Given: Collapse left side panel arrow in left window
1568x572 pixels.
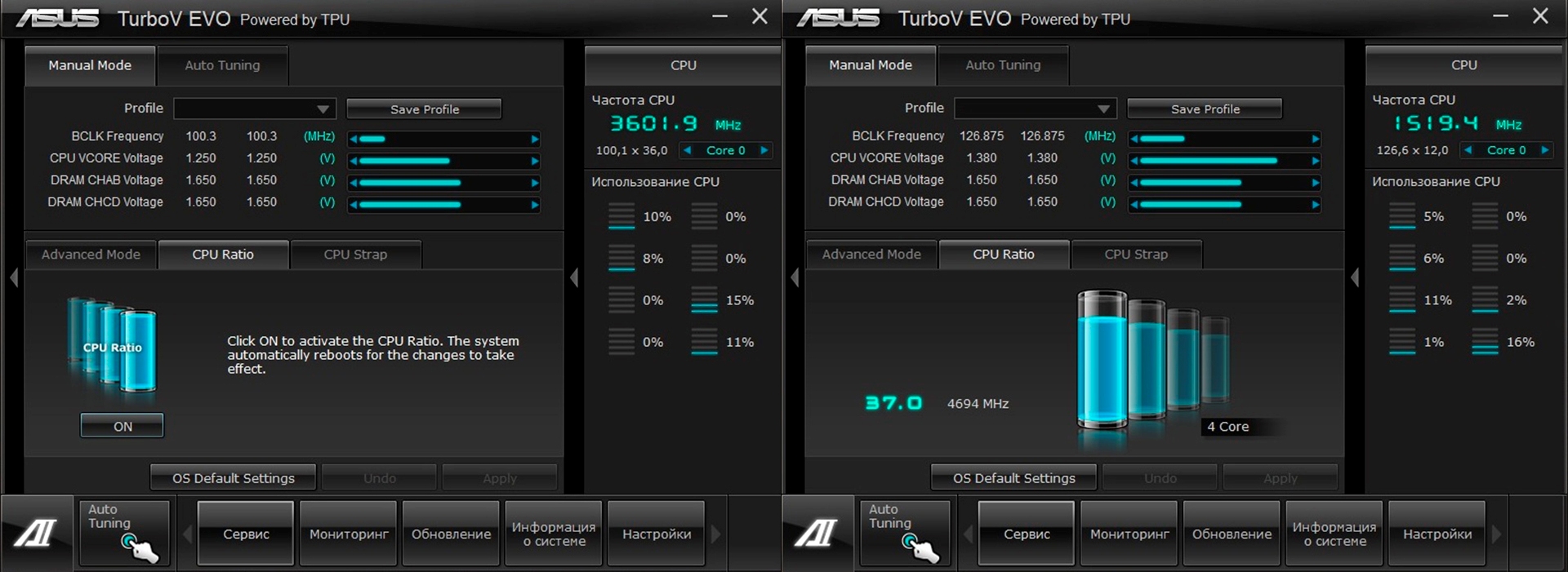Looking at the screenshot, I should click(x=14, y=277).
